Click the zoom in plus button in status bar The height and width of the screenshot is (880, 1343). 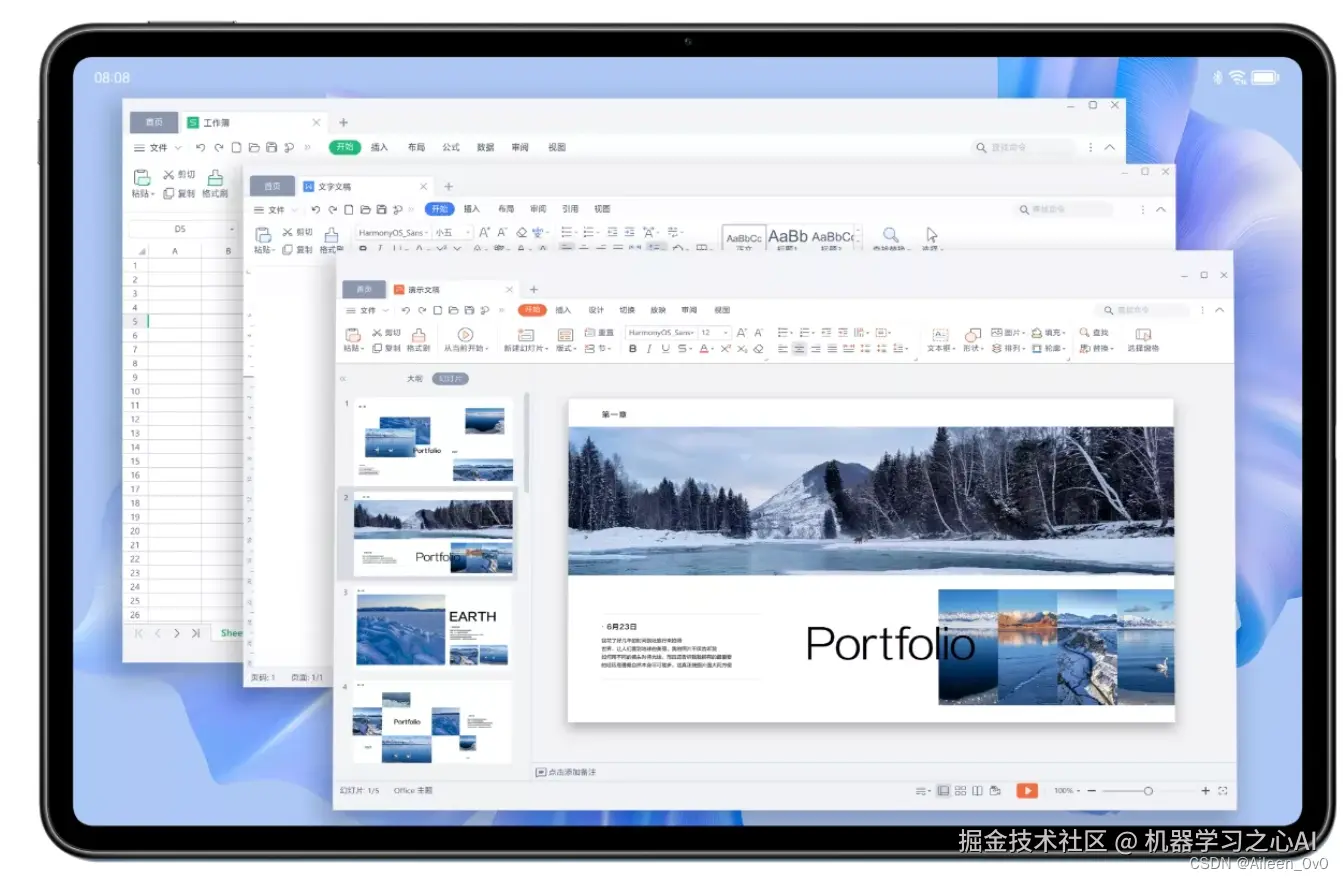pyautogui.click(x=1205, y=790)
